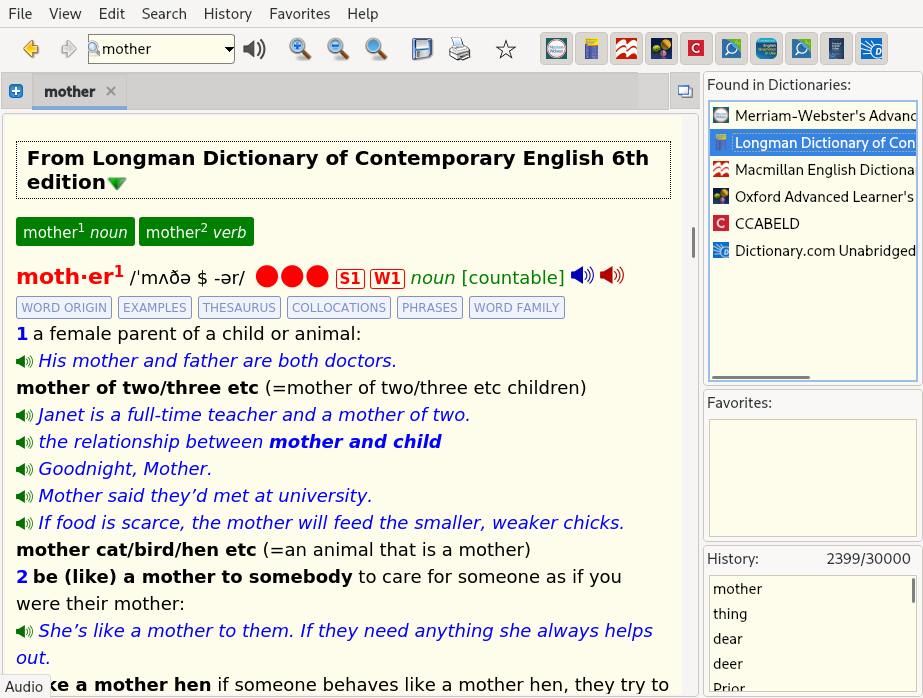Image resolution: width=923 pixels, height=698 pixels.
Task: Play red American pronunciation speaker
Action: pos(612,275)
